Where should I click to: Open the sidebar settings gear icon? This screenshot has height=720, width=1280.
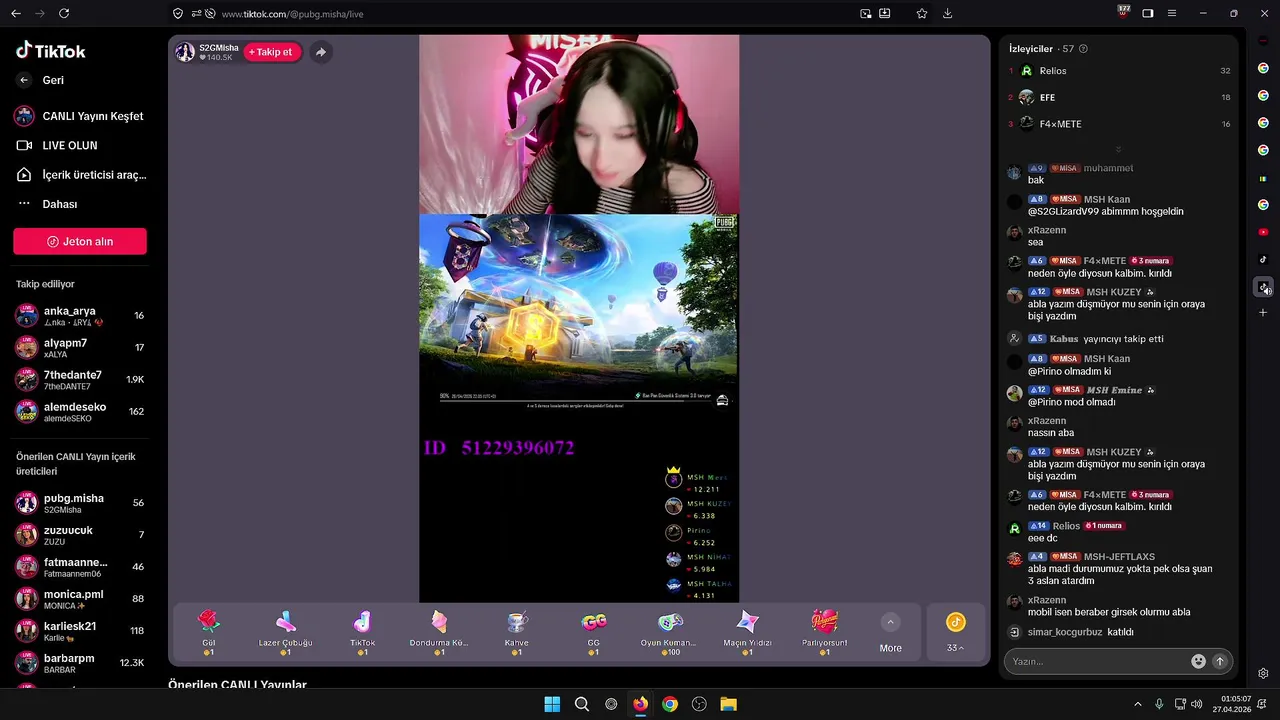click(x=1263, y=673)
